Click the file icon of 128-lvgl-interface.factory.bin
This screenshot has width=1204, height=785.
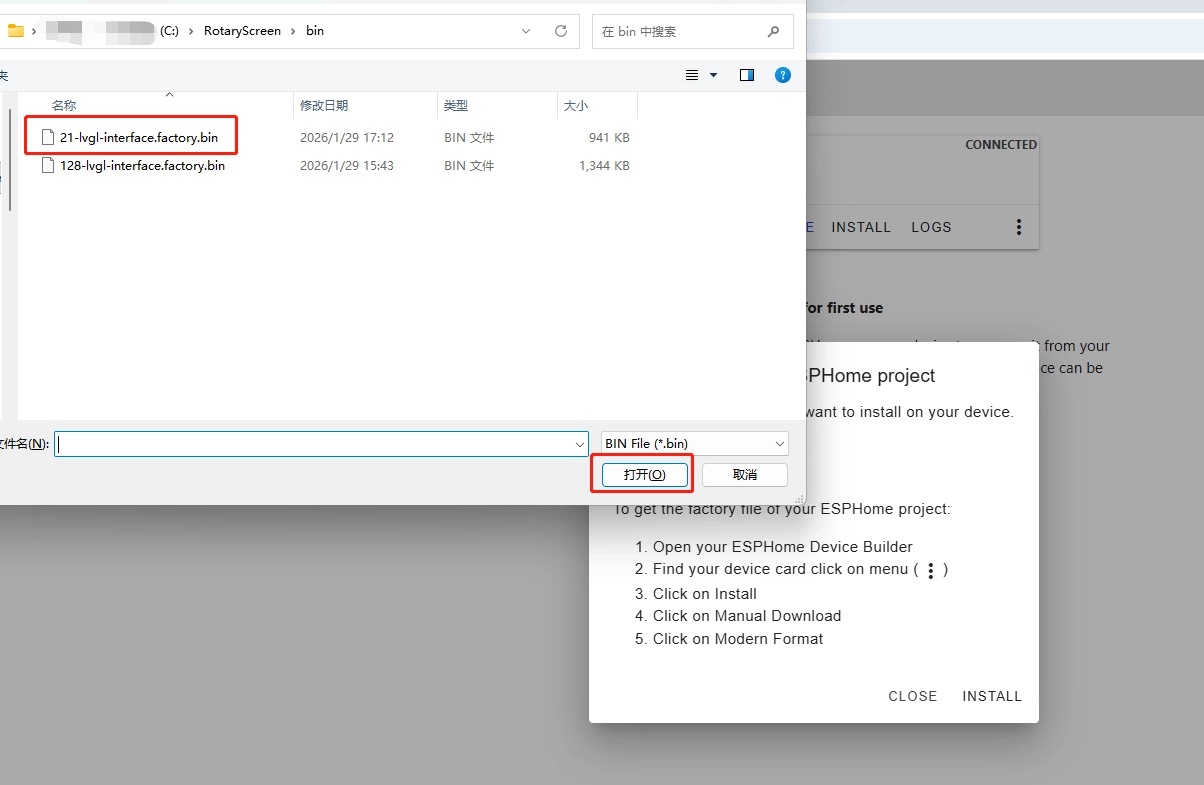(x=47, y=165)
